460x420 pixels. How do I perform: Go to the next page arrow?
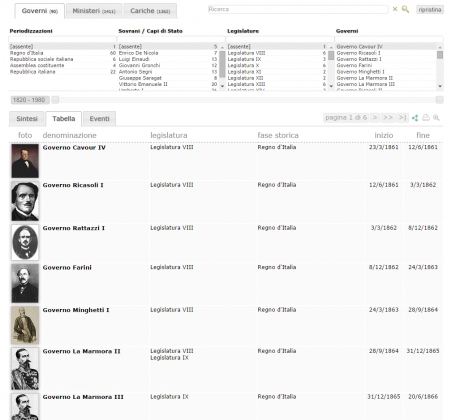375,118
